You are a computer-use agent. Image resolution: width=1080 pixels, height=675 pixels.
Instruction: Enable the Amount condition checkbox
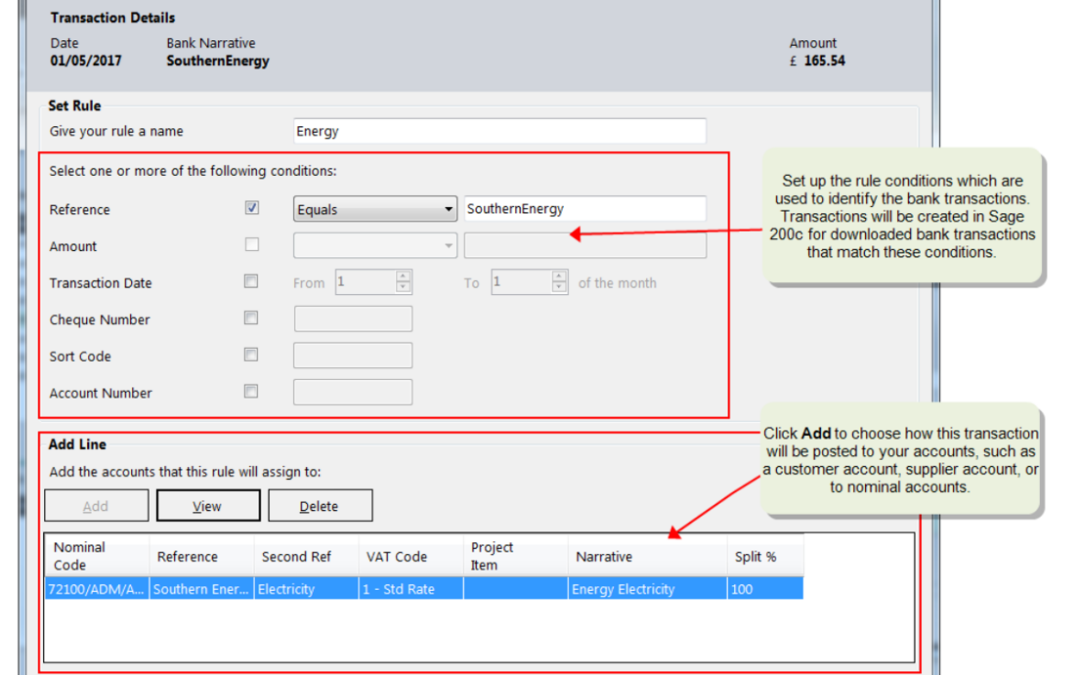[252, 245]
